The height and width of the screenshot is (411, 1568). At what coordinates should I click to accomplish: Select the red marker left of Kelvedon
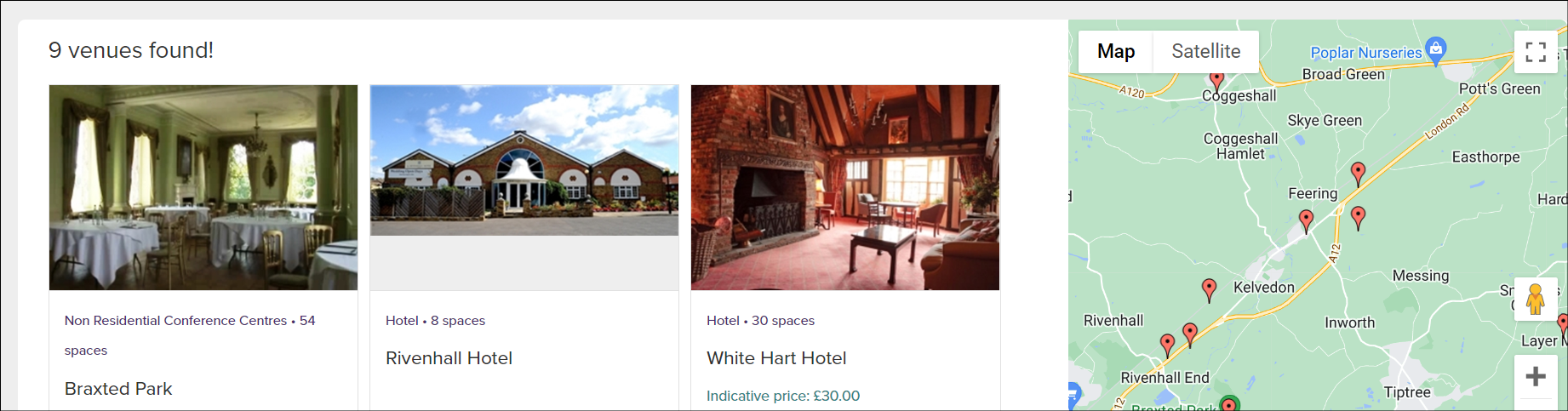[x=1209, y=290]
